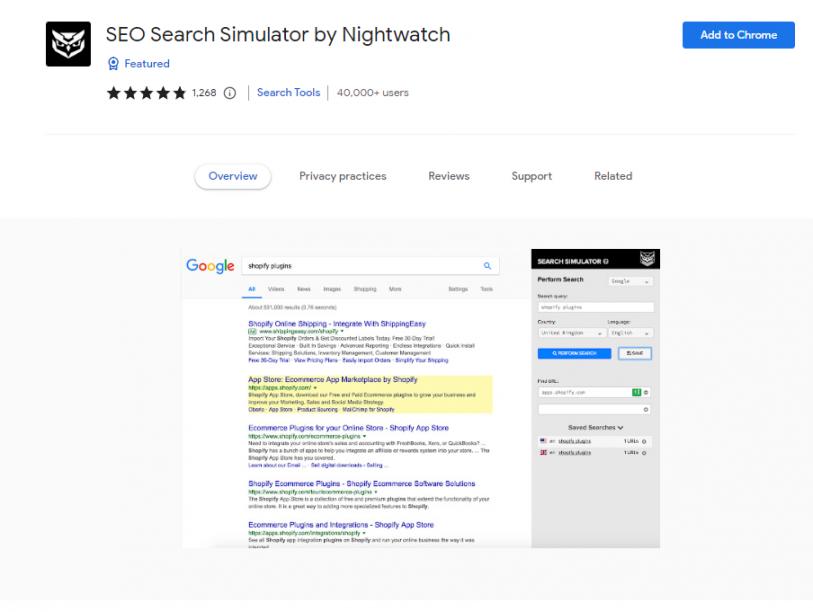Click the View Pricing Plans sitelink
Image resolution: width=813 pixels, height=612 pixels.
click(316, 360)
